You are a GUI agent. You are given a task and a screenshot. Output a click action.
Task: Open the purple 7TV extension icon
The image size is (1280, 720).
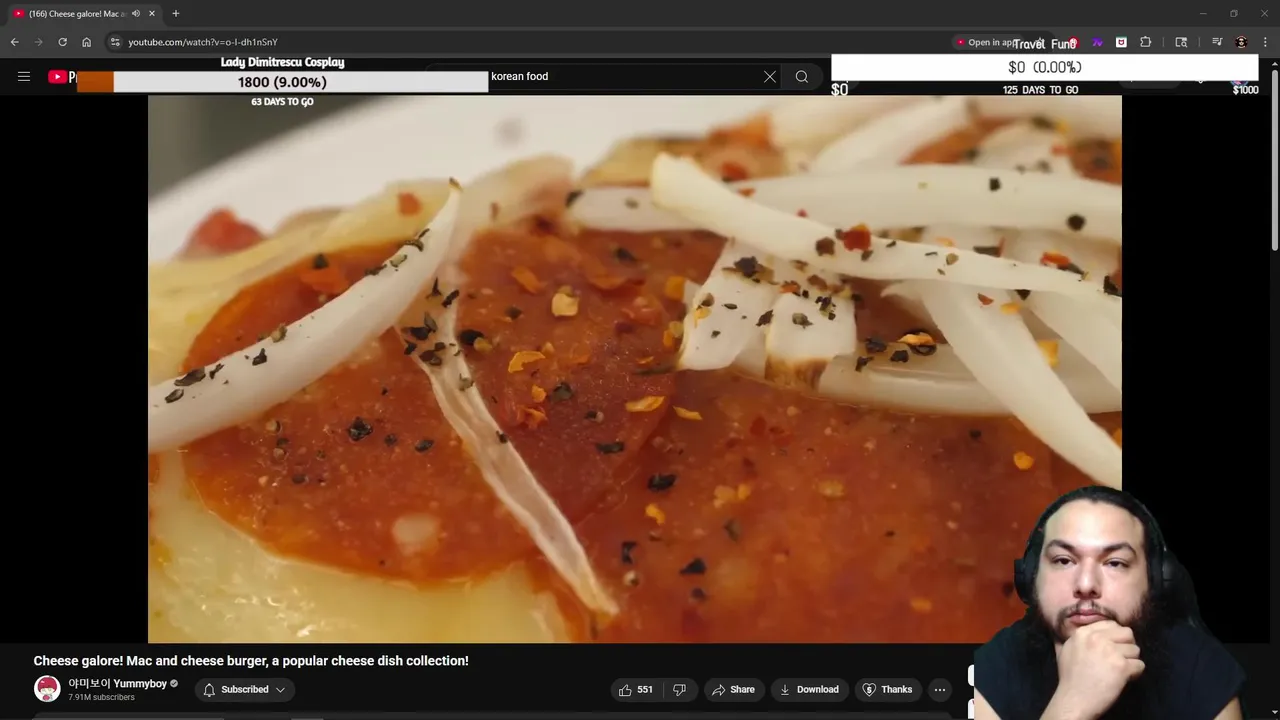coord(1097,42)
